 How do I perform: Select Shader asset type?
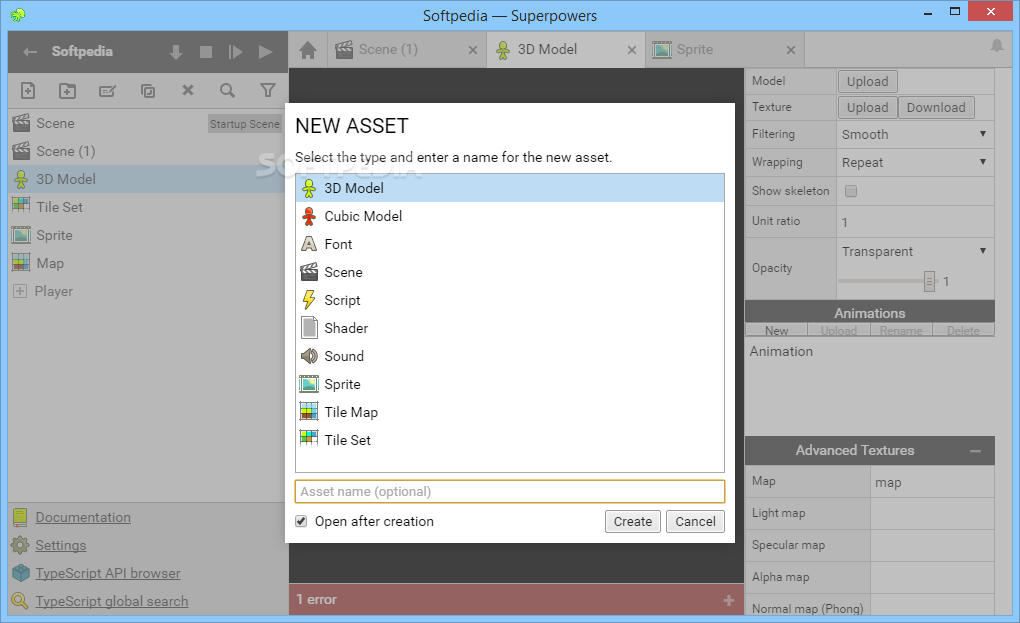[x=510, y=328]
